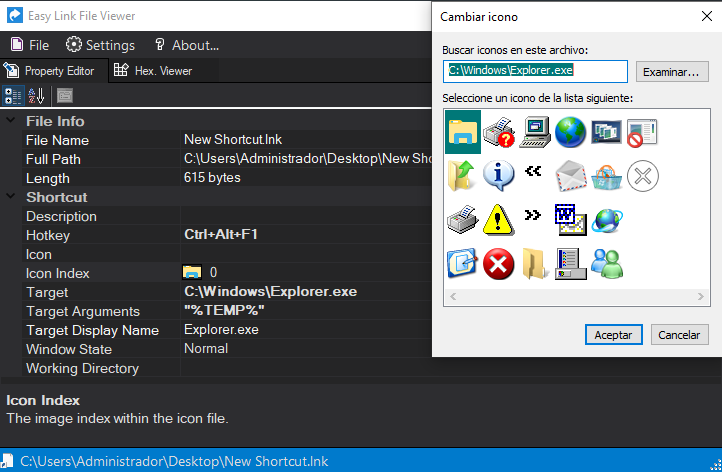
Task: Select the Icon property row
Action: coord(227,254)
